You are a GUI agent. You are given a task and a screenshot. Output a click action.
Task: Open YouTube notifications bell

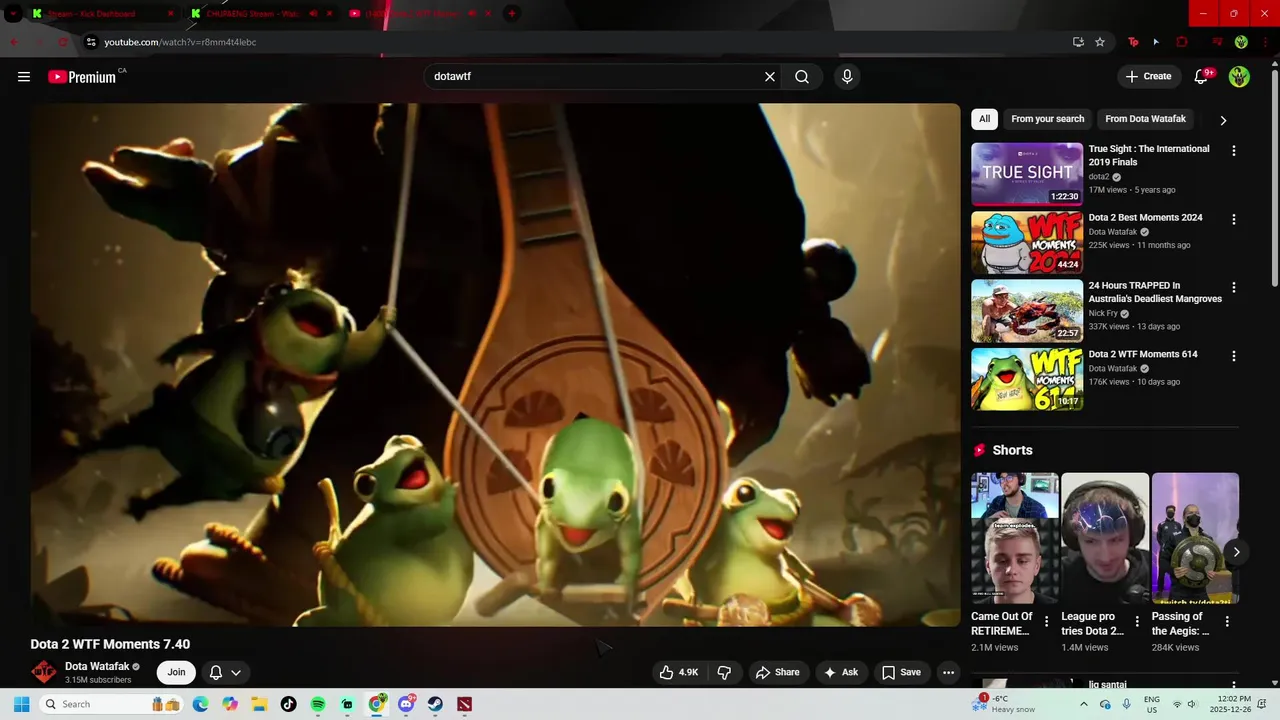1202,77
